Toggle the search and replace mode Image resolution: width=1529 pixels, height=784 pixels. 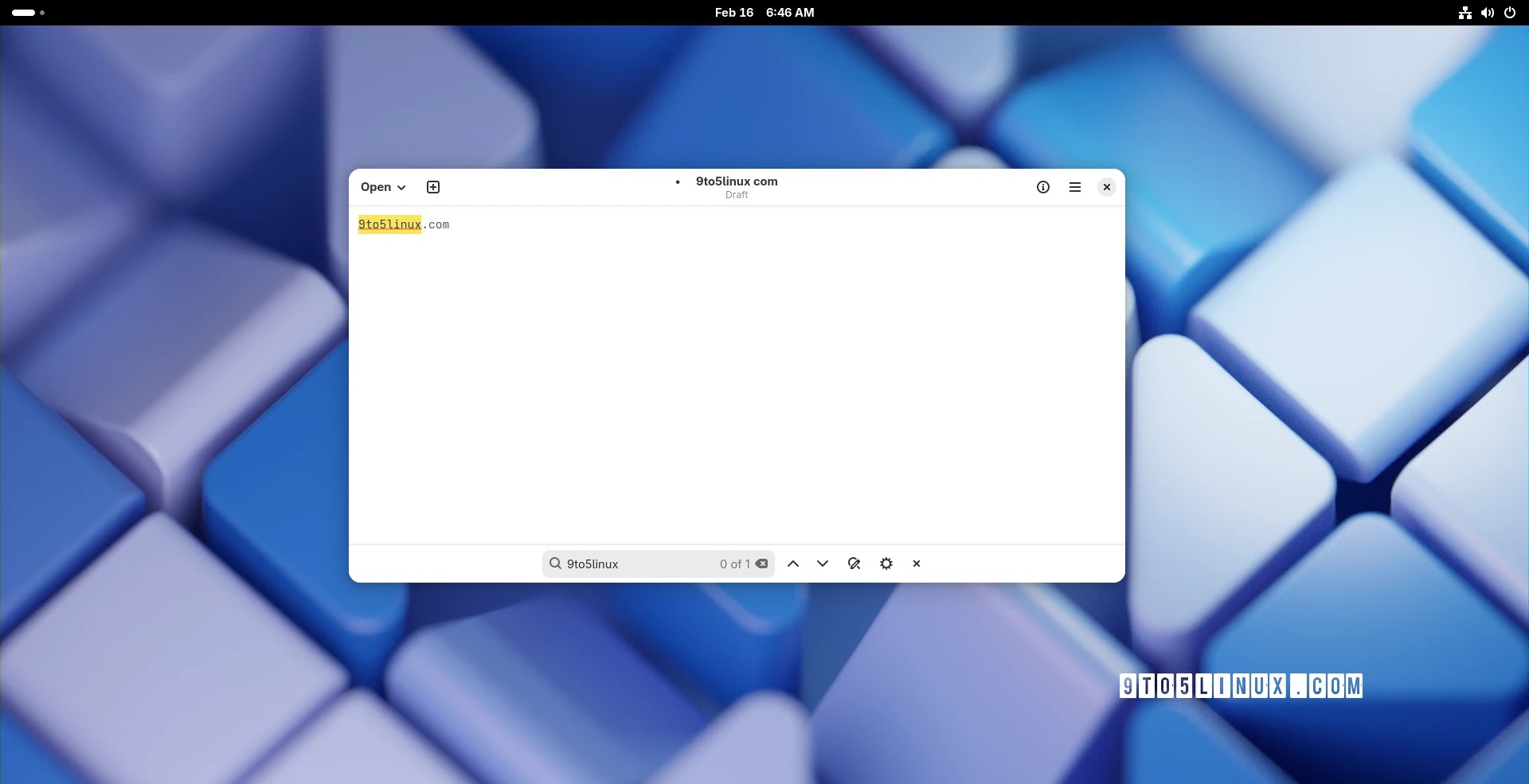(x=854, y=564)
